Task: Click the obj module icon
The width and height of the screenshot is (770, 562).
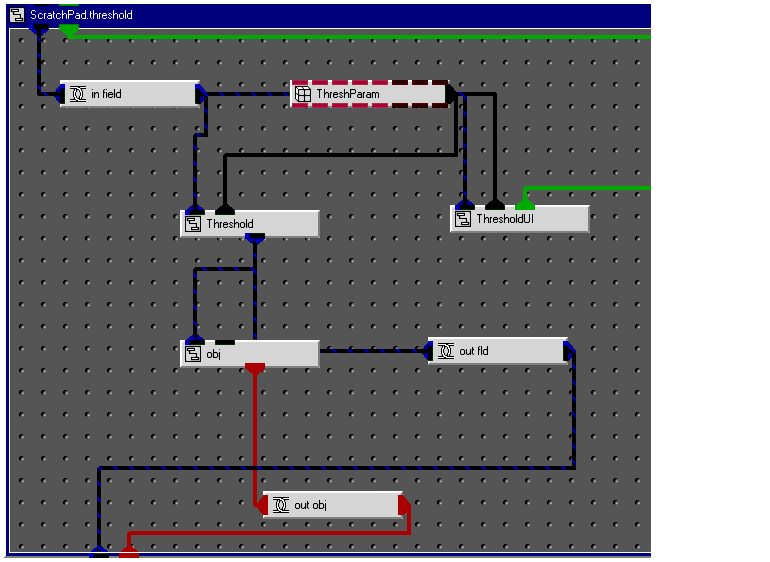Action: (x=194, y=354)
